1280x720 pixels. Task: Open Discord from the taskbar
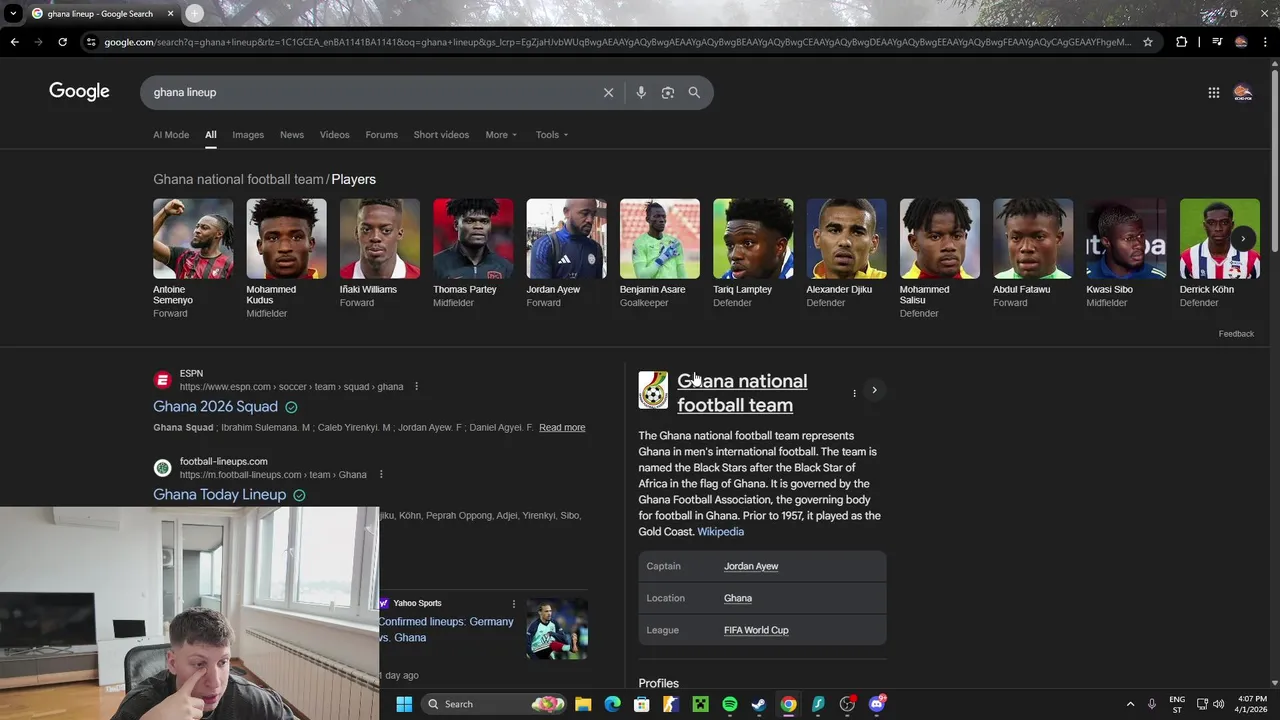click(877, 704)
